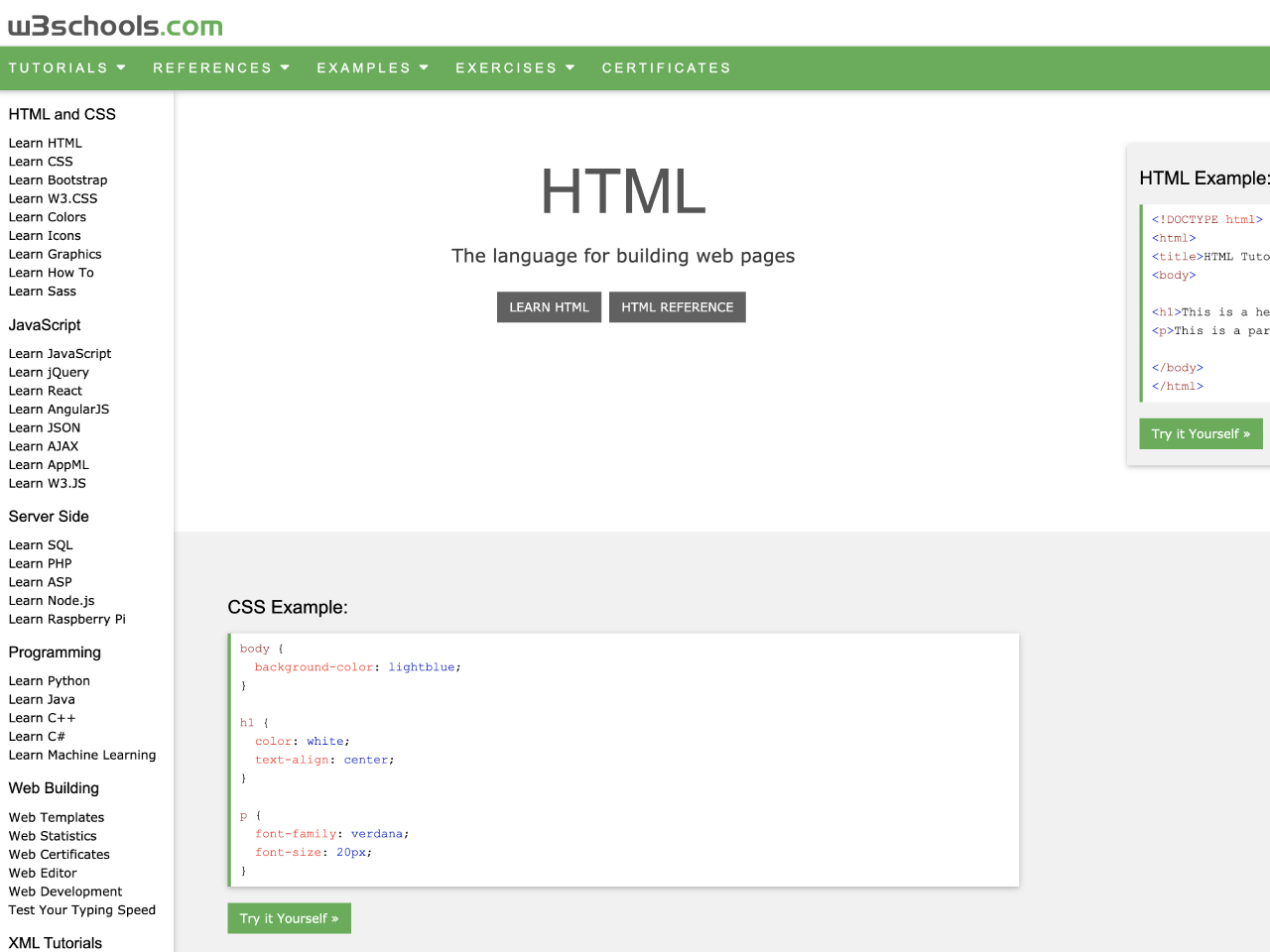1270x952 pixels.
Task: Select the Learn C++ link
Action: point(42,718)
